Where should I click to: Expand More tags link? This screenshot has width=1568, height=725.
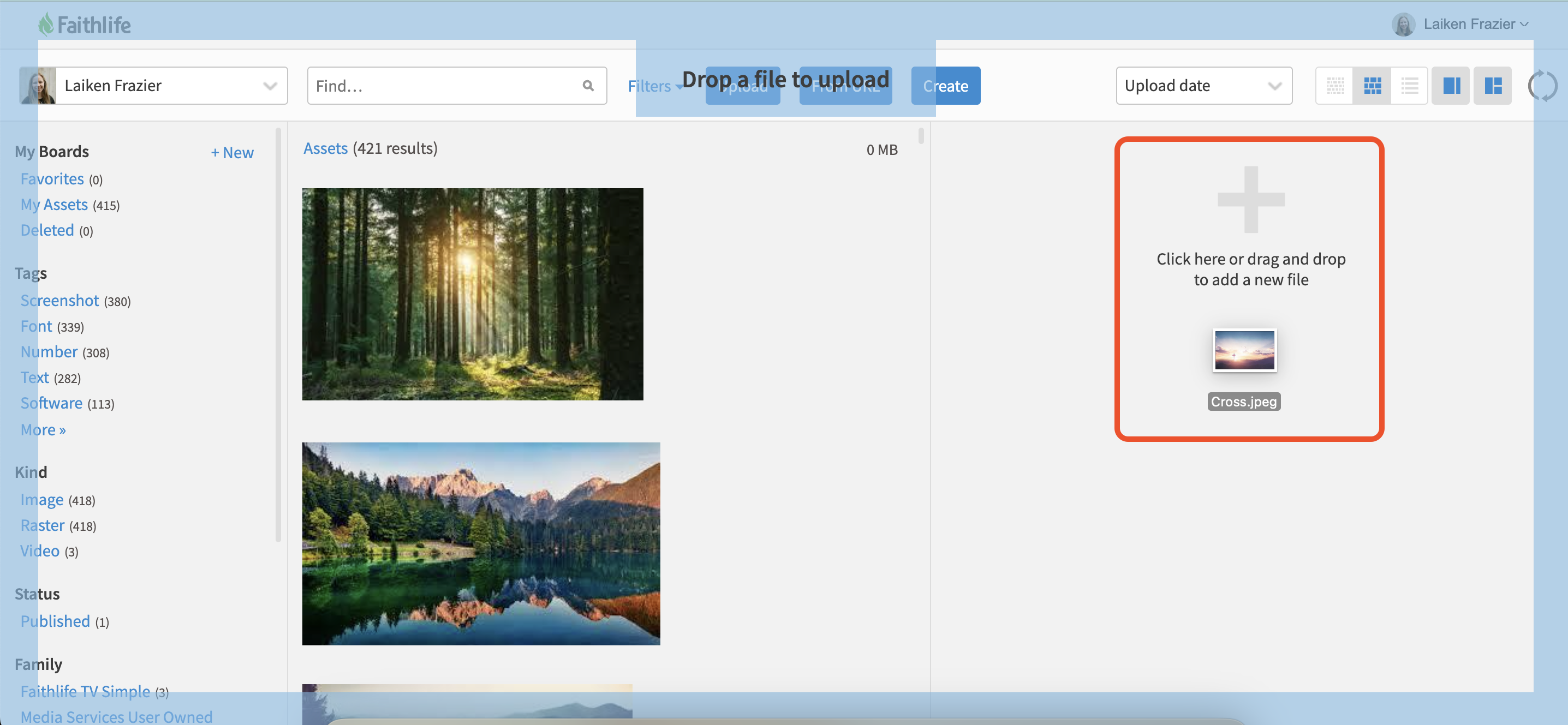coord(43,429)
